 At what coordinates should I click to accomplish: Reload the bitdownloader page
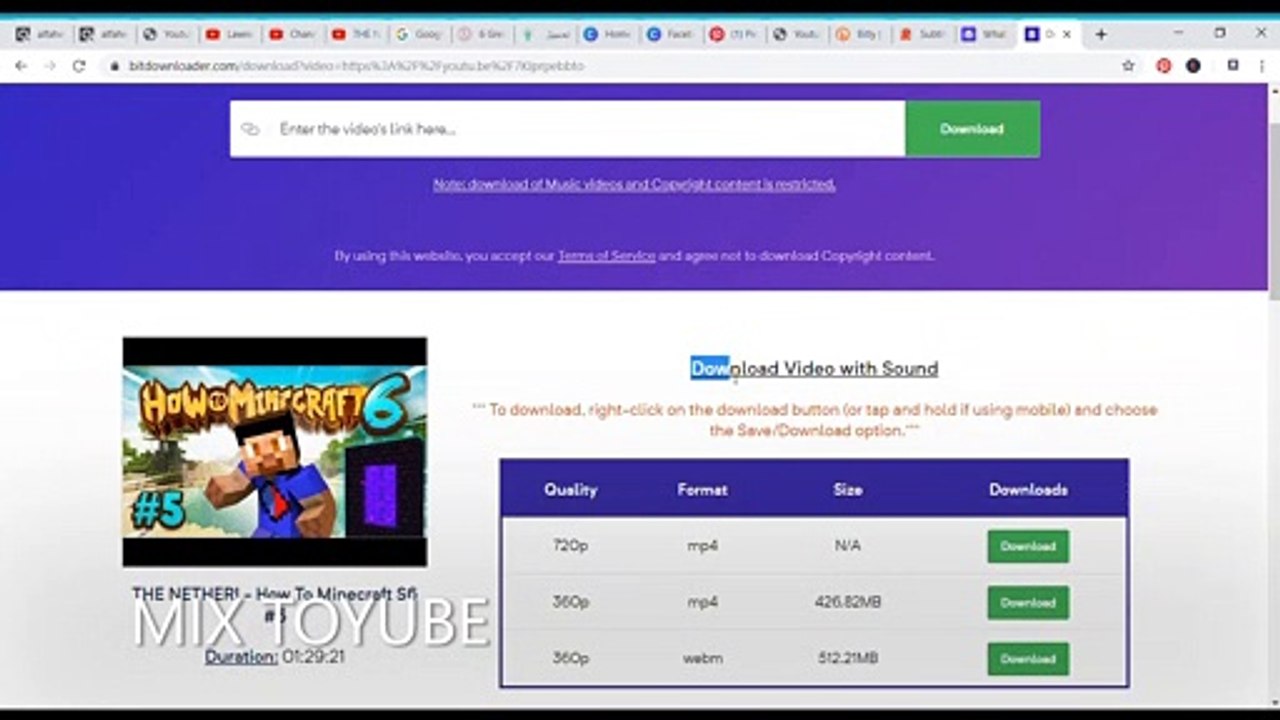point(79,66)
